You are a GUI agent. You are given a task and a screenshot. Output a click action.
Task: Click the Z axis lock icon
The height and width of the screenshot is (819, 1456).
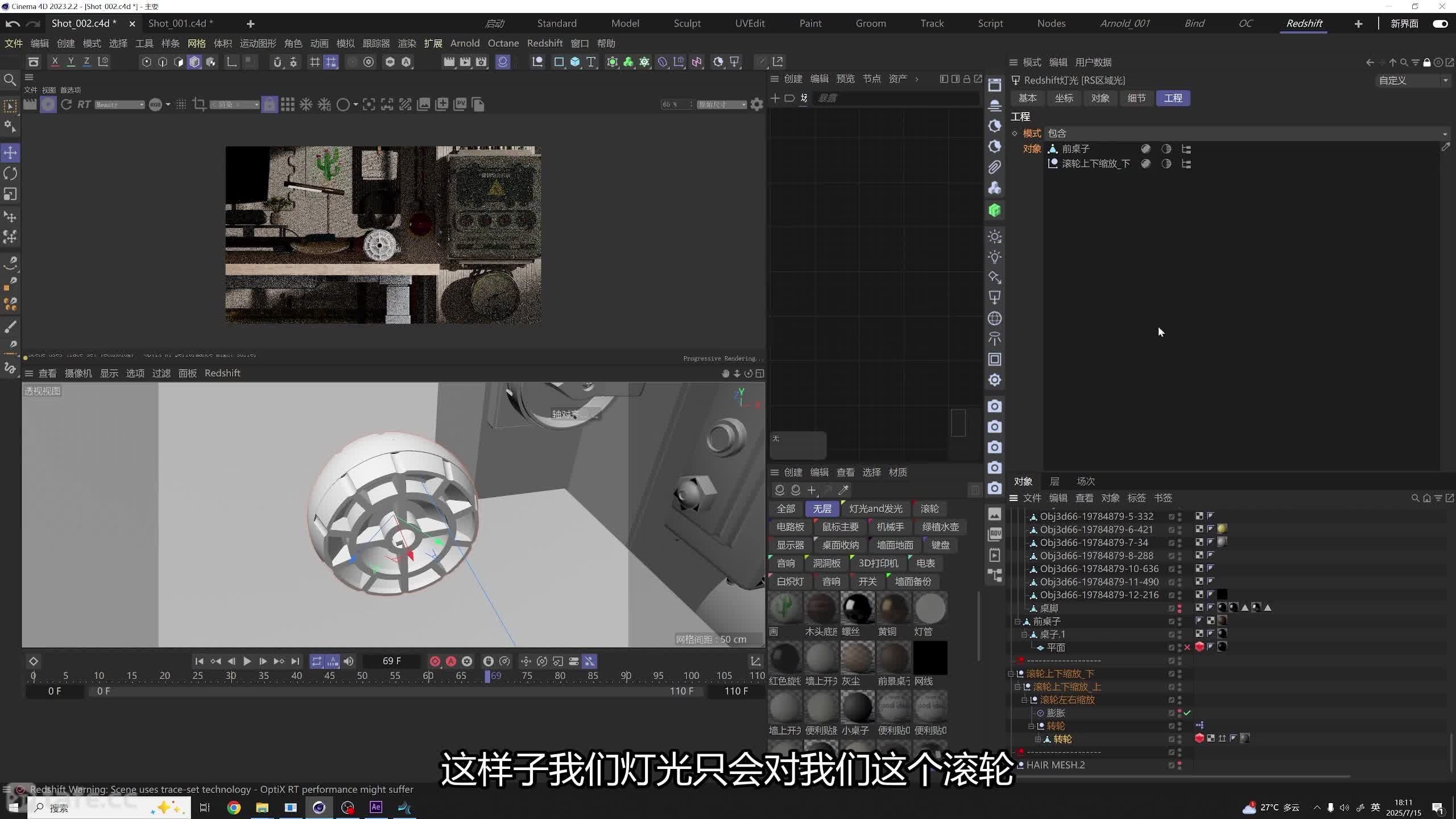click(86, 61)
